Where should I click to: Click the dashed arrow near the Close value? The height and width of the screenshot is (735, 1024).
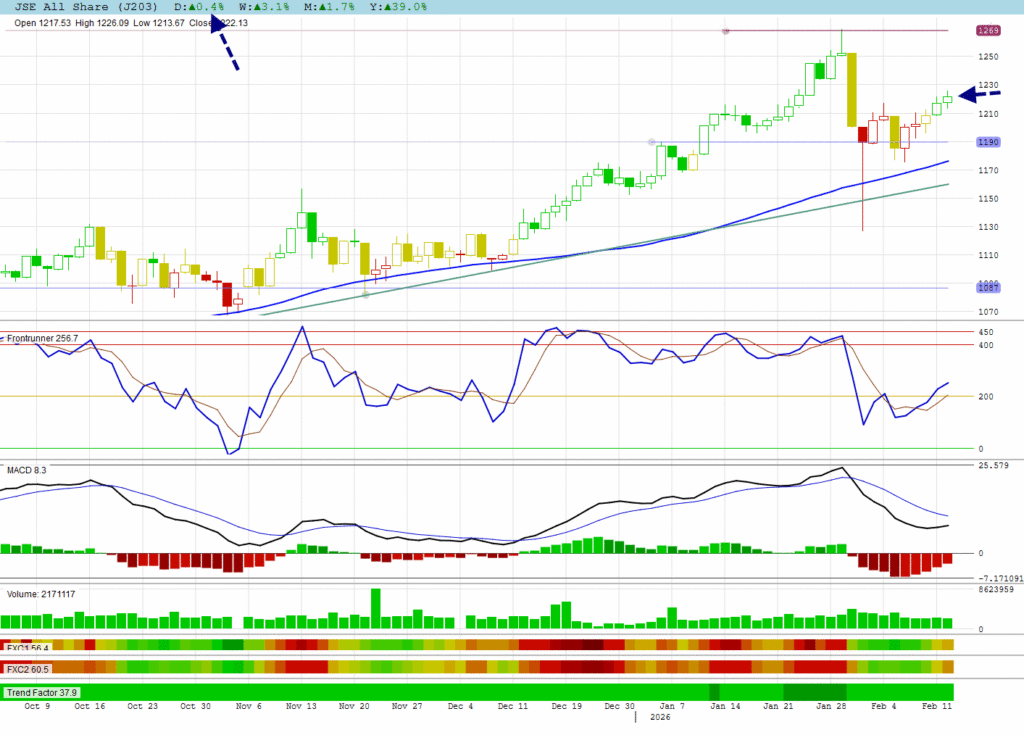tap(224, 44)
